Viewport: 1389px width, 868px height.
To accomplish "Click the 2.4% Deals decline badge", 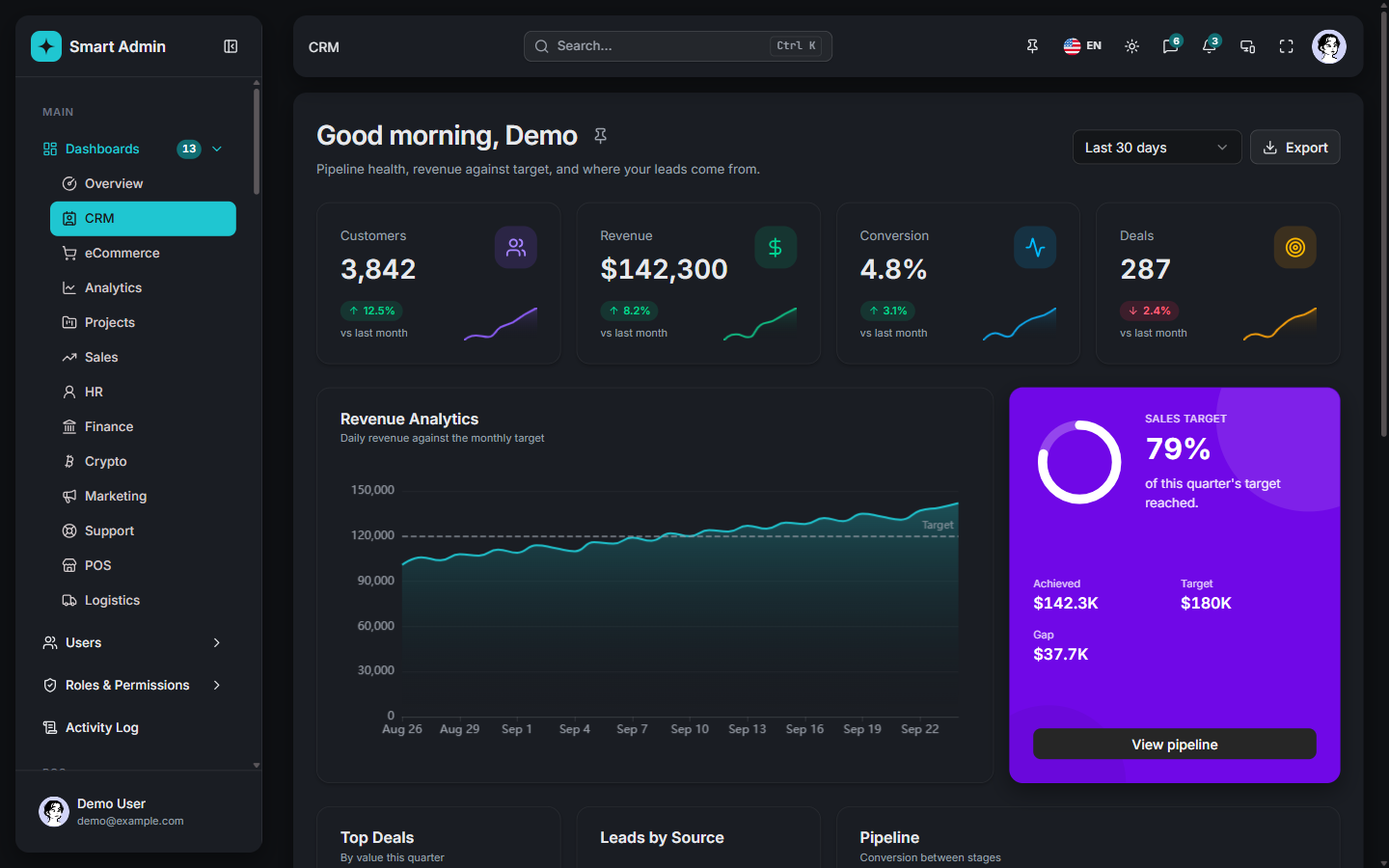I will tap(1150, 311).
